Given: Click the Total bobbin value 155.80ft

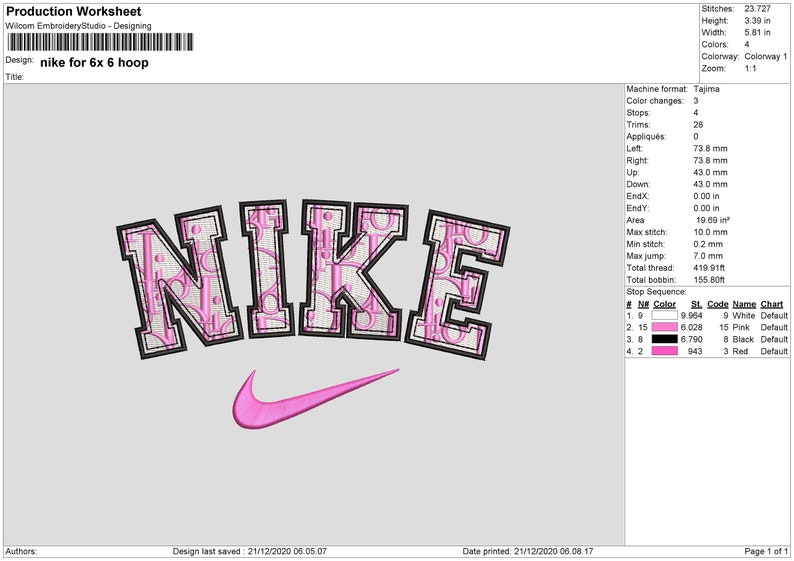Looking at the screenshot, I should pyautogui.click(x=709, y=279).
